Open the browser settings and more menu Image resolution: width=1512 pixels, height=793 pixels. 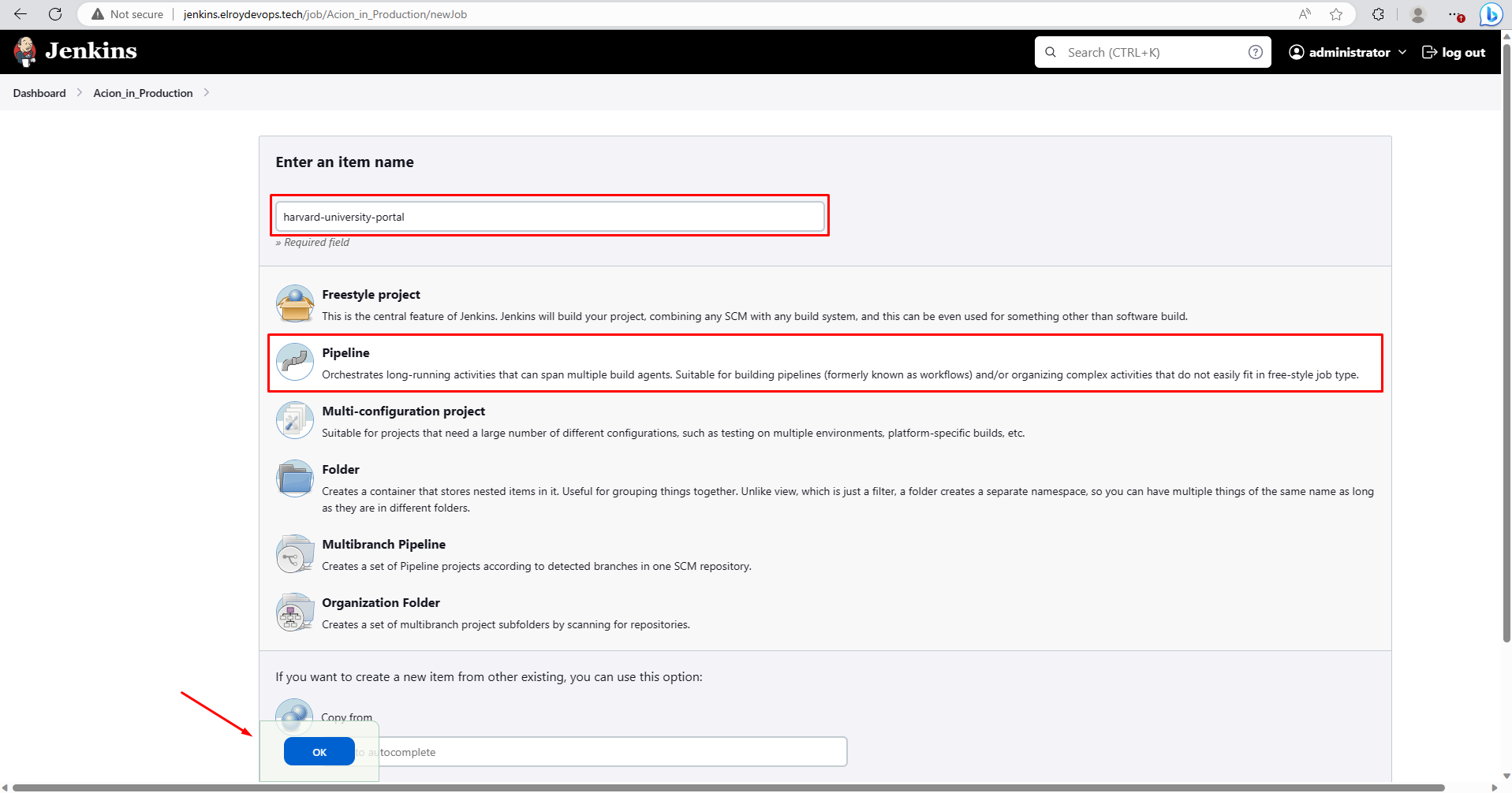coord(1455,14)
